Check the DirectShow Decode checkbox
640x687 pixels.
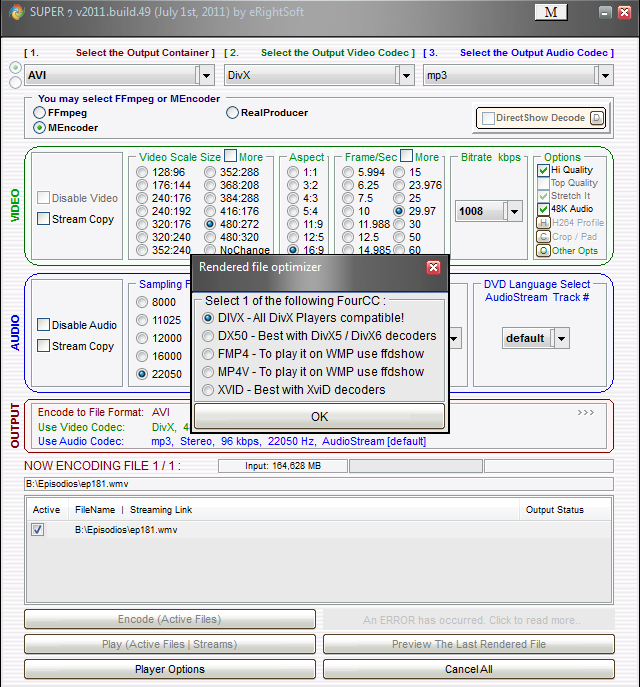coord(488,118)
